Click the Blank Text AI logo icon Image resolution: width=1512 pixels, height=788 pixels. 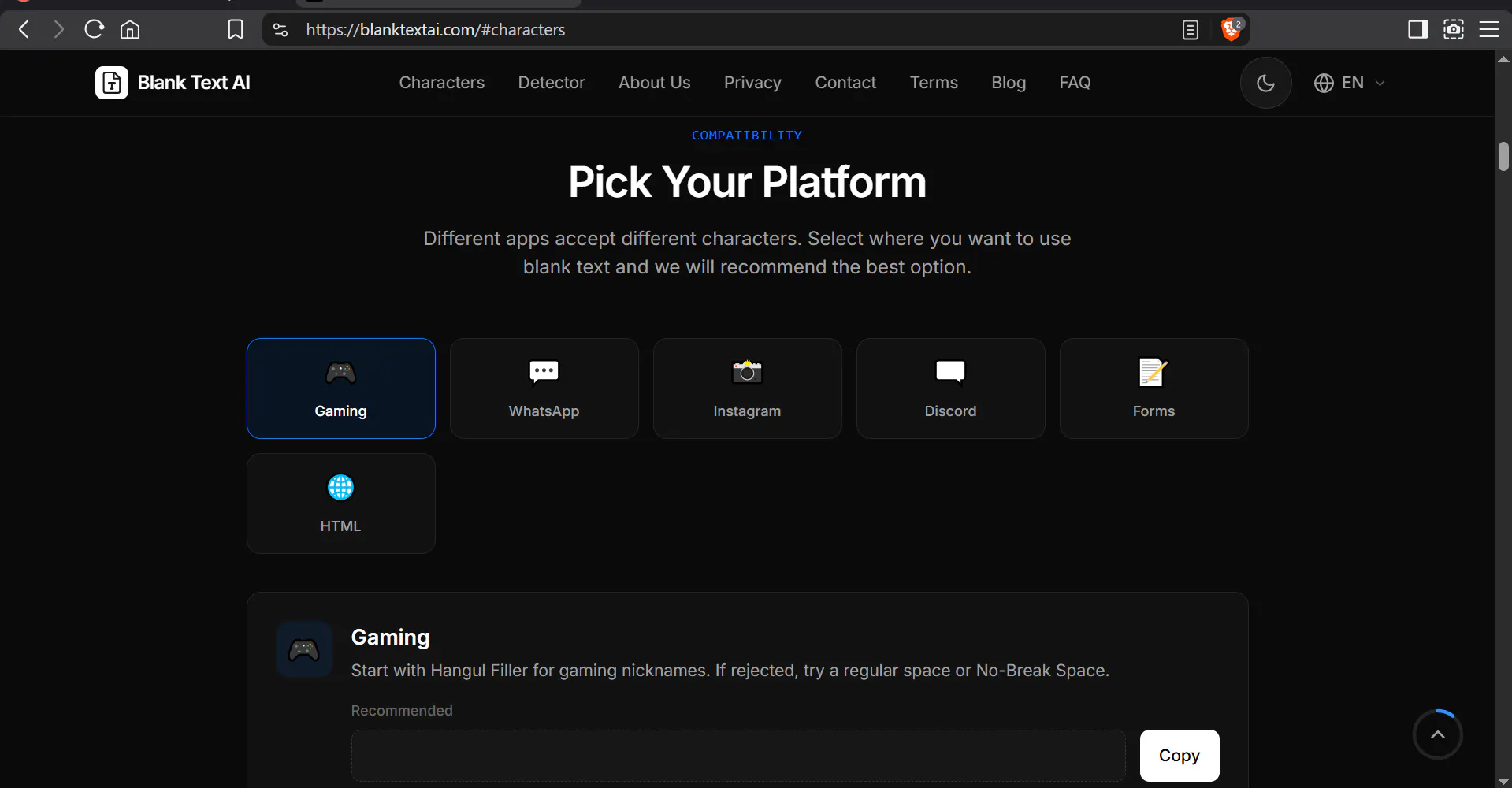click(112, 83)
